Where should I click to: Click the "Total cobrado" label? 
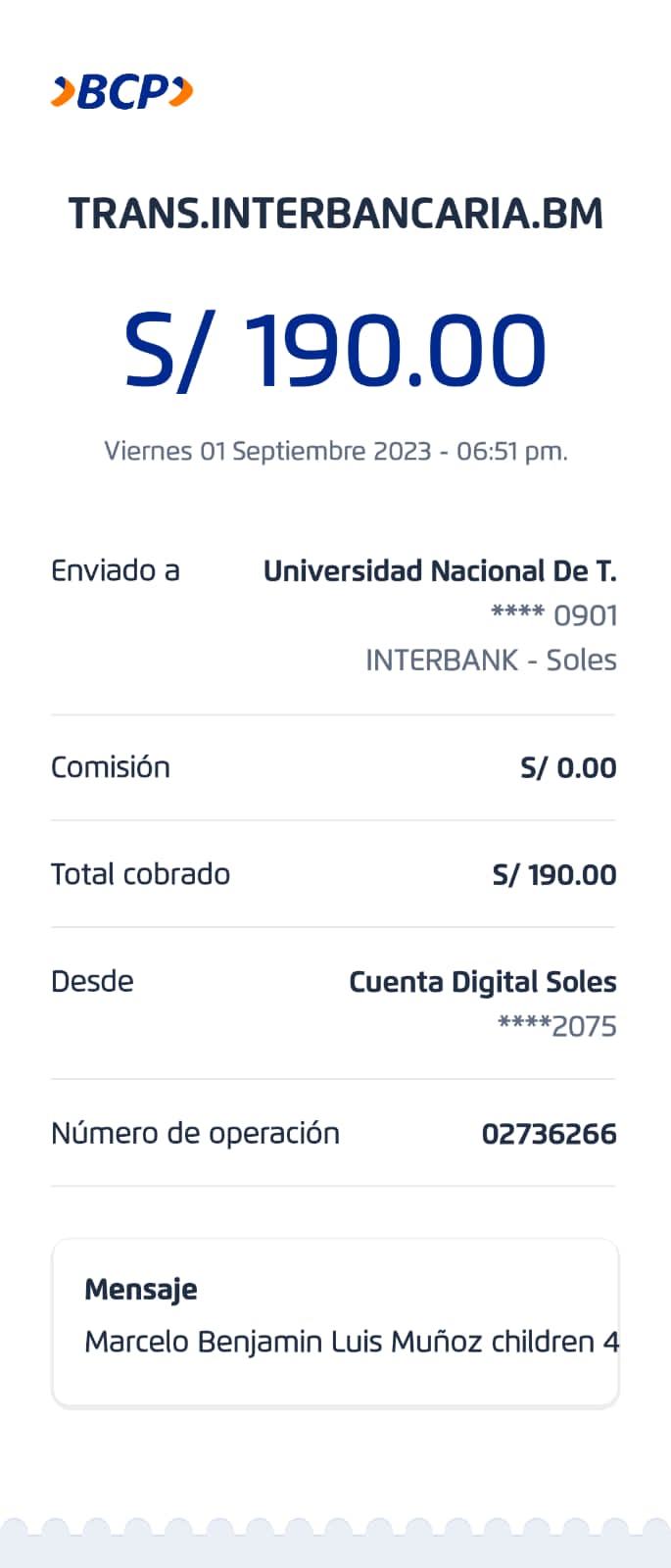coord(140,874)
